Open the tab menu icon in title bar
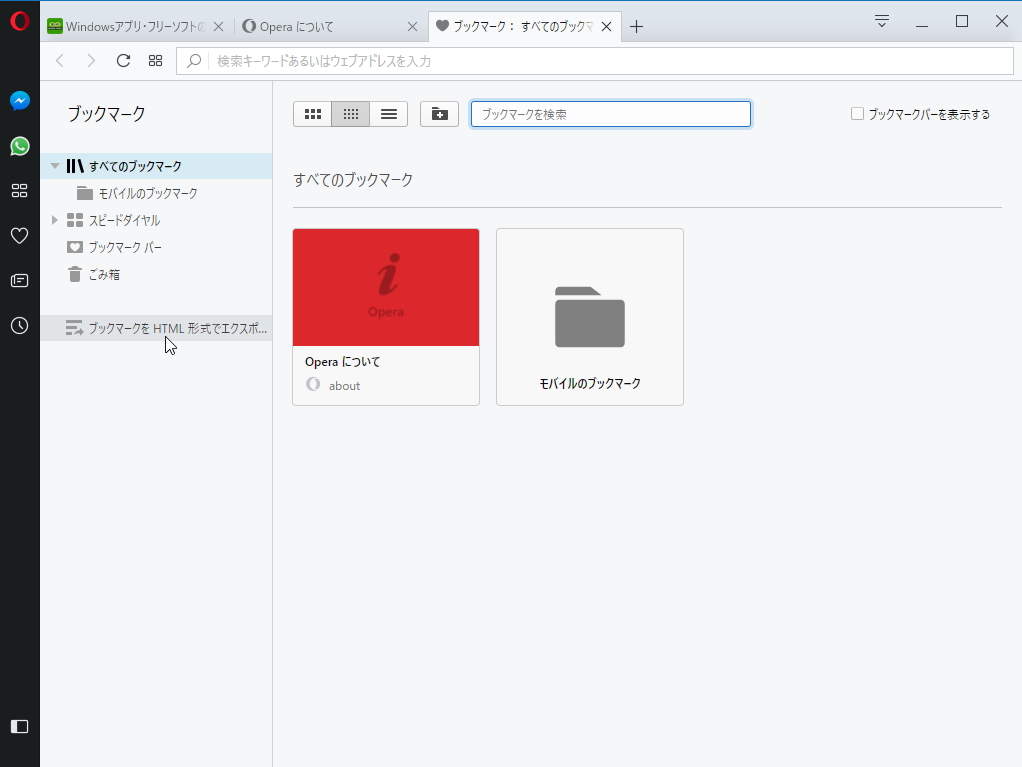Viewport: 1022px width, 767px height. point(882,21)
